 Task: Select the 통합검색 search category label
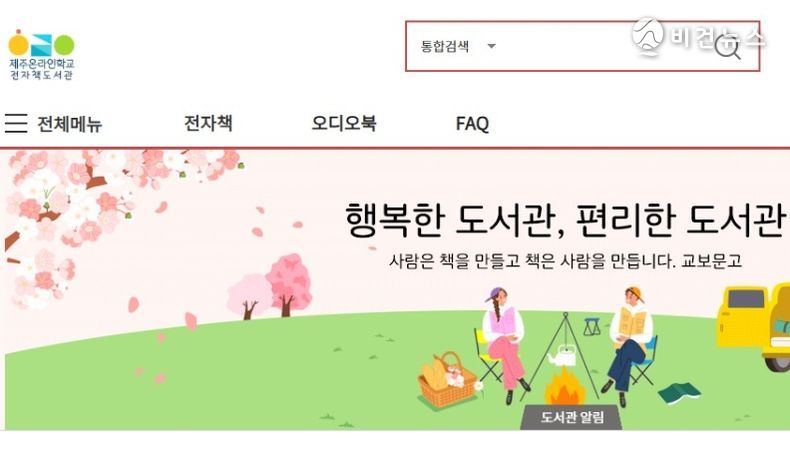pyautogui.click(x=445, y=46)
